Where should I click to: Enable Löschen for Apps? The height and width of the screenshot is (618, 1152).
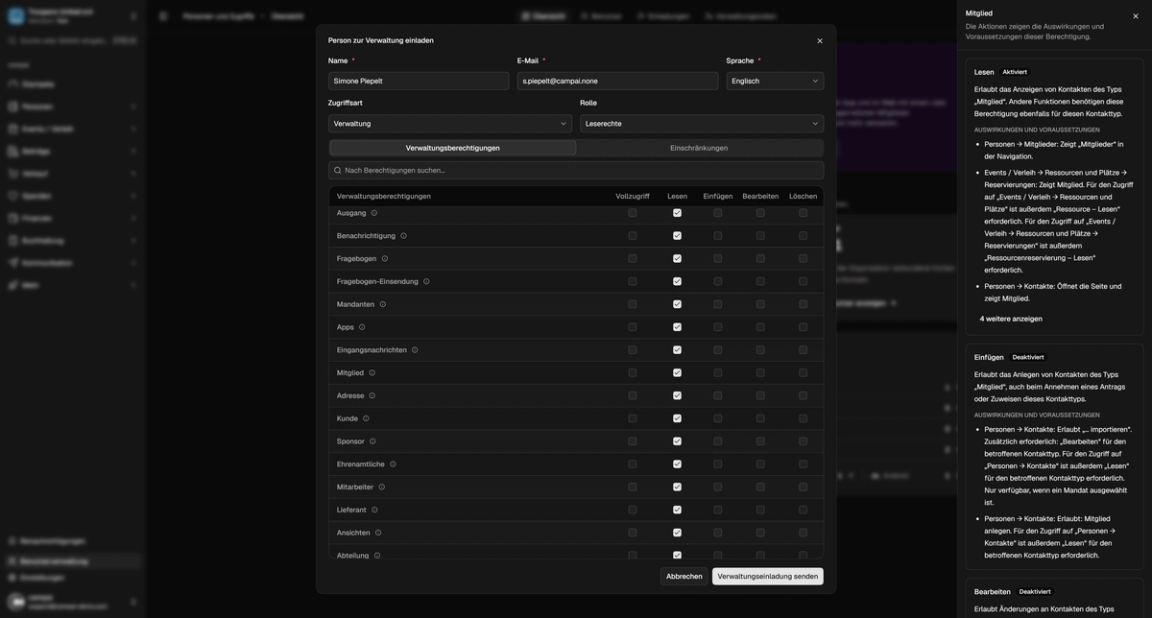[803, 327]
